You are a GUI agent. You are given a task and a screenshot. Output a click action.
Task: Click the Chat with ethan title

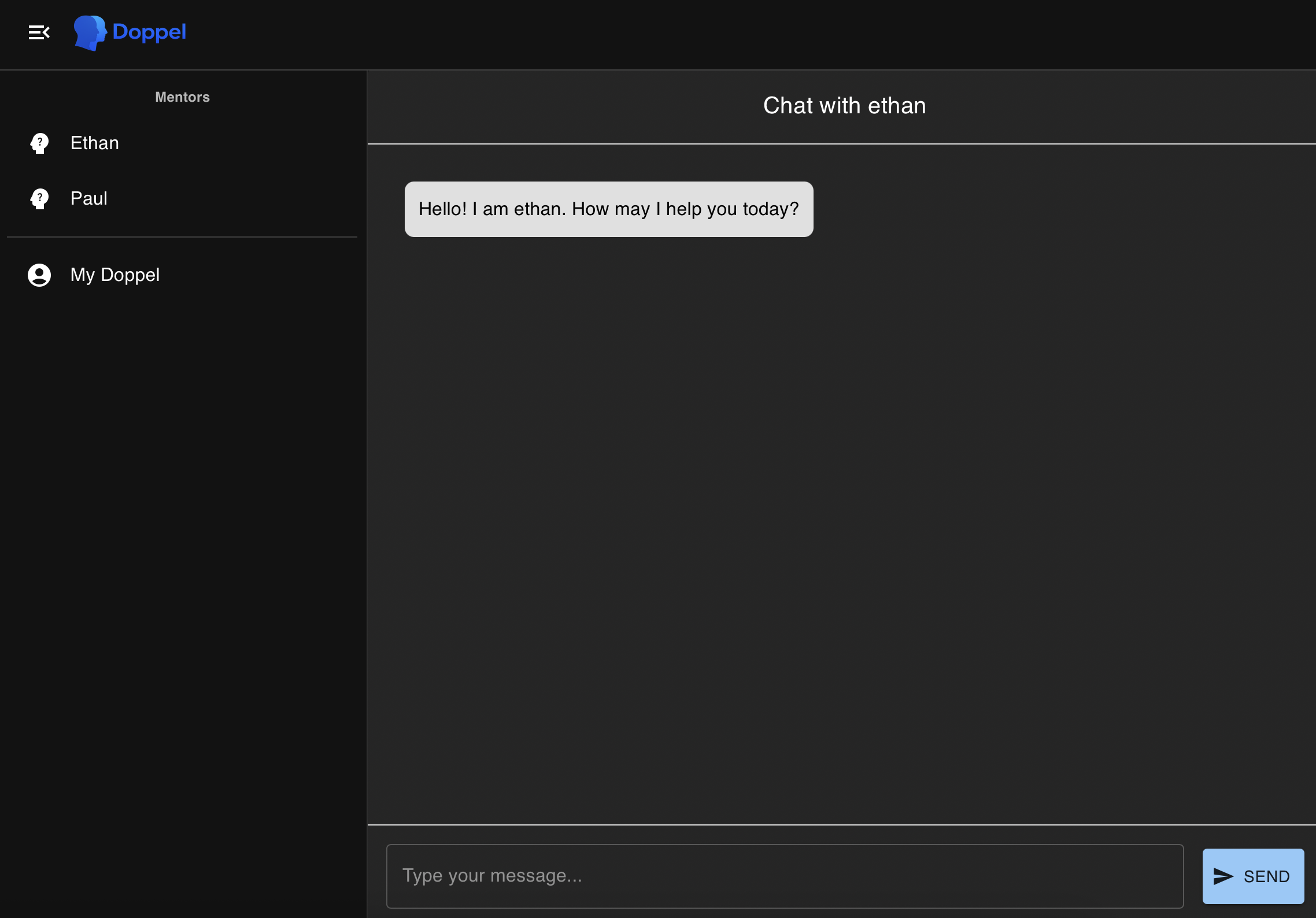click(844, 106)
